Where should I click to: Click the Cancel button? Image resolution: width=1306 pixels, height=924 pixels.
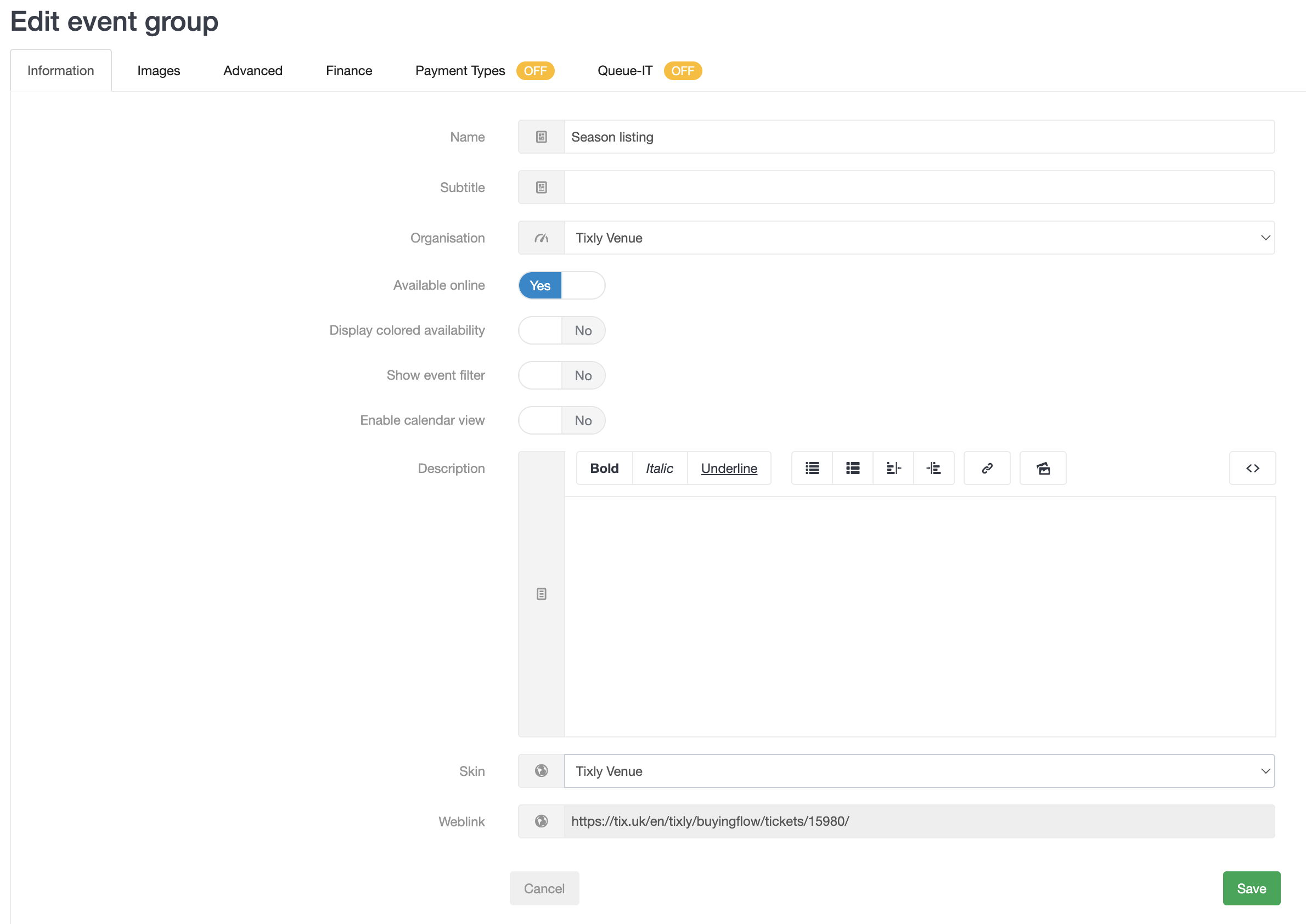[x=544, y=888]
